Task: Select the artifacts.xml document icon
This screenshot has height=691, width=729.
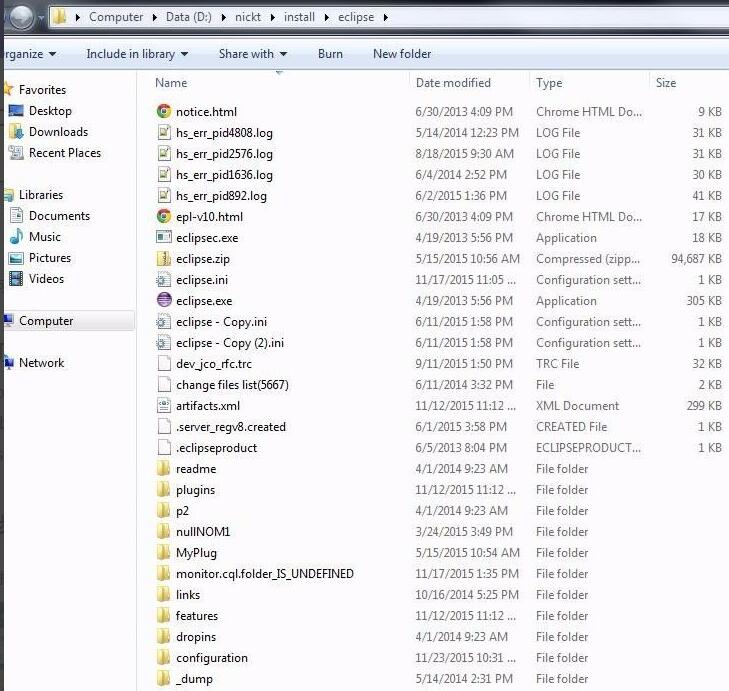Action: [164, 405]
